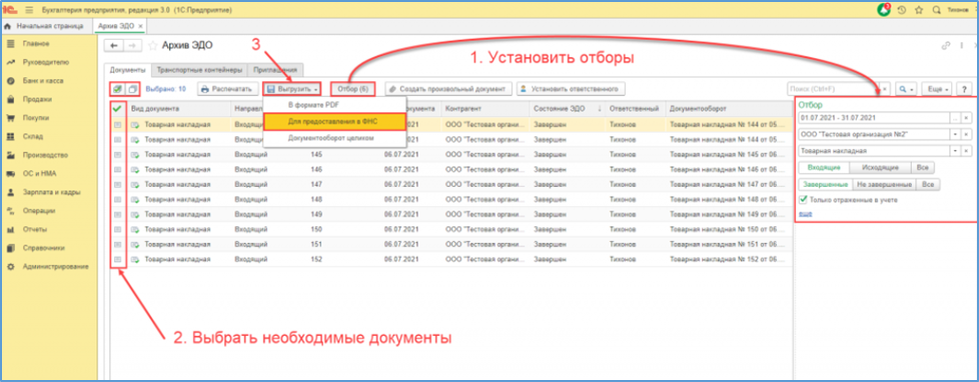Open favorites star in title bar
Screen dimensions: 979x382
click(918, 10)
